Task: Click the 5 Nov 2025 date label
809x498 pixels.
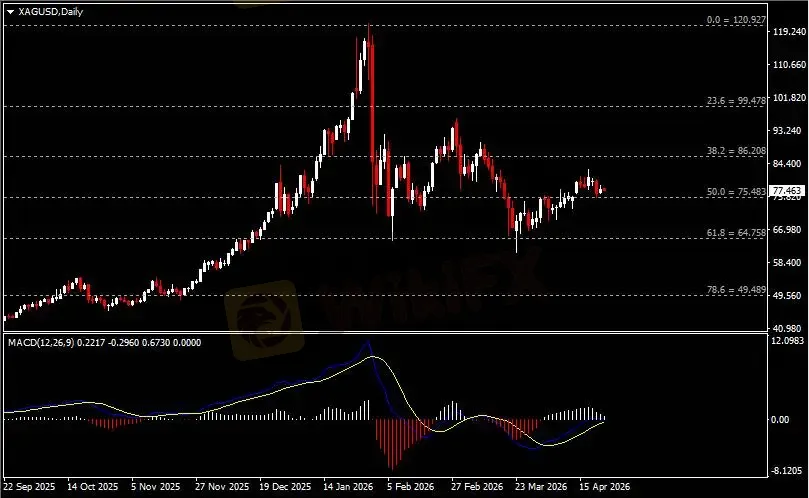Action: tap(156, 487)
